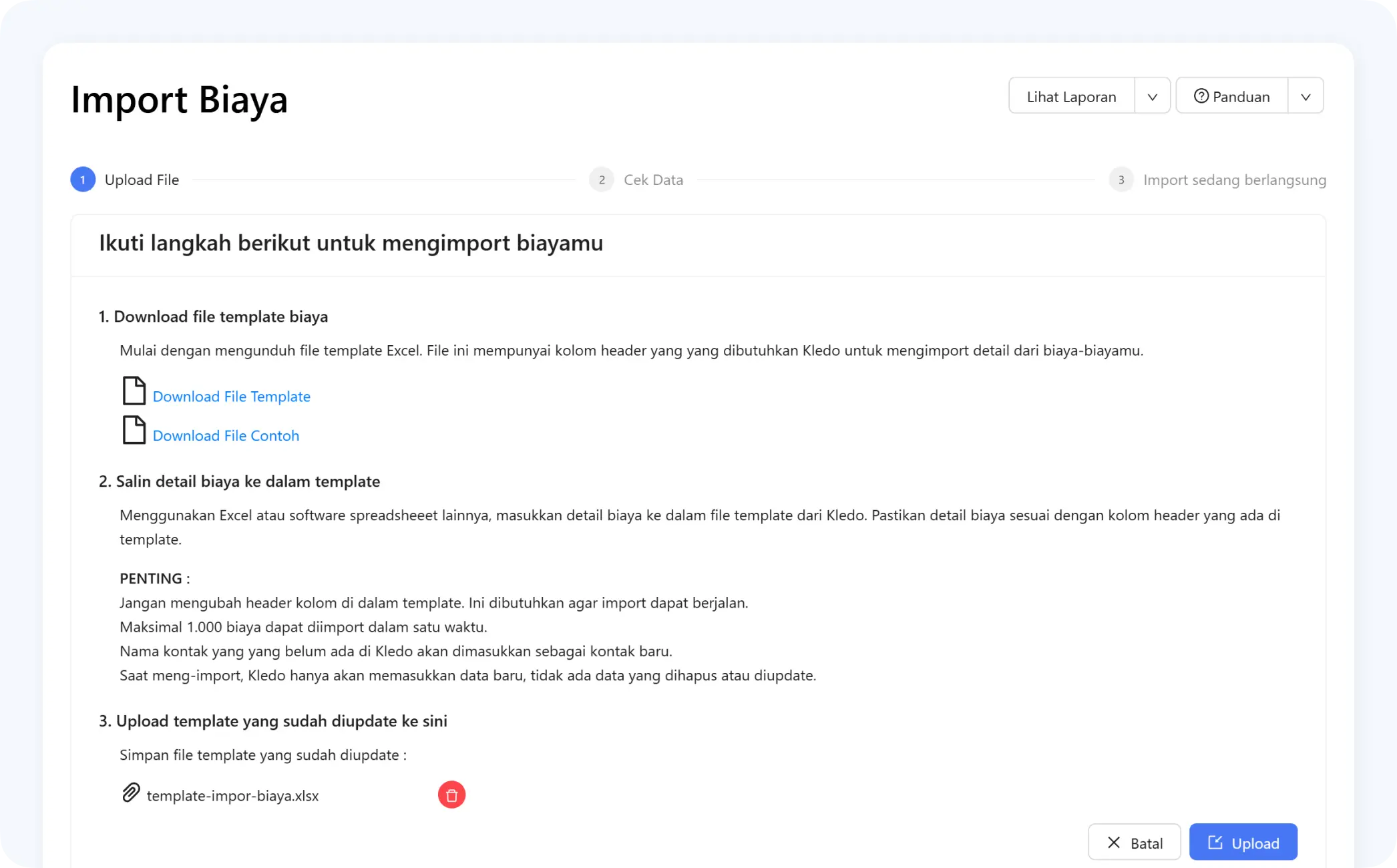Image resolution: width=1397 pixels, height=868 pixels.
Task: Click the paperclip attachment icon
Action: (x=131, y=793)
